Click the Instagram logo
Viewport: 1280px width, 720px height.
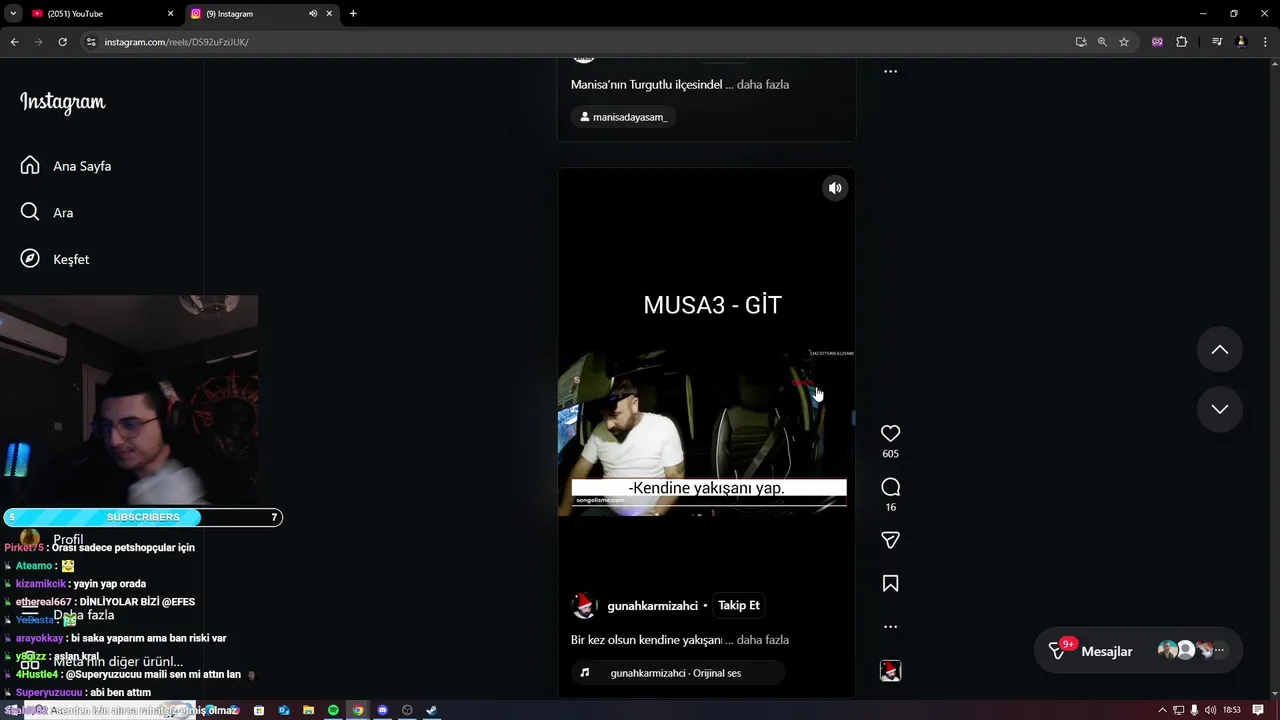click(62, 102)
